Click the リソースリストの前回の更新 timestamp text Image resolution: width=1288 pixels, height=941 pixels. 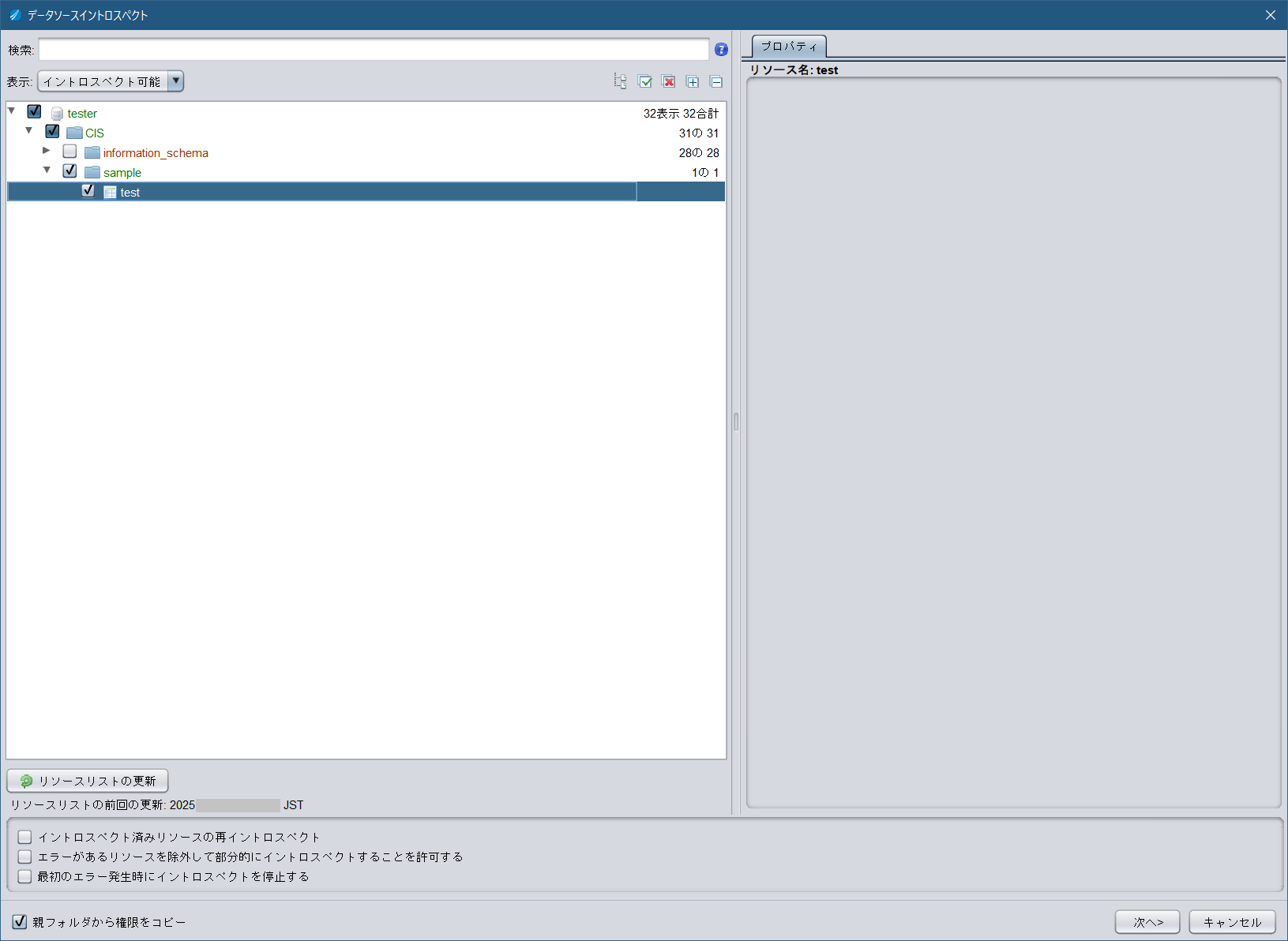[156, 805]
